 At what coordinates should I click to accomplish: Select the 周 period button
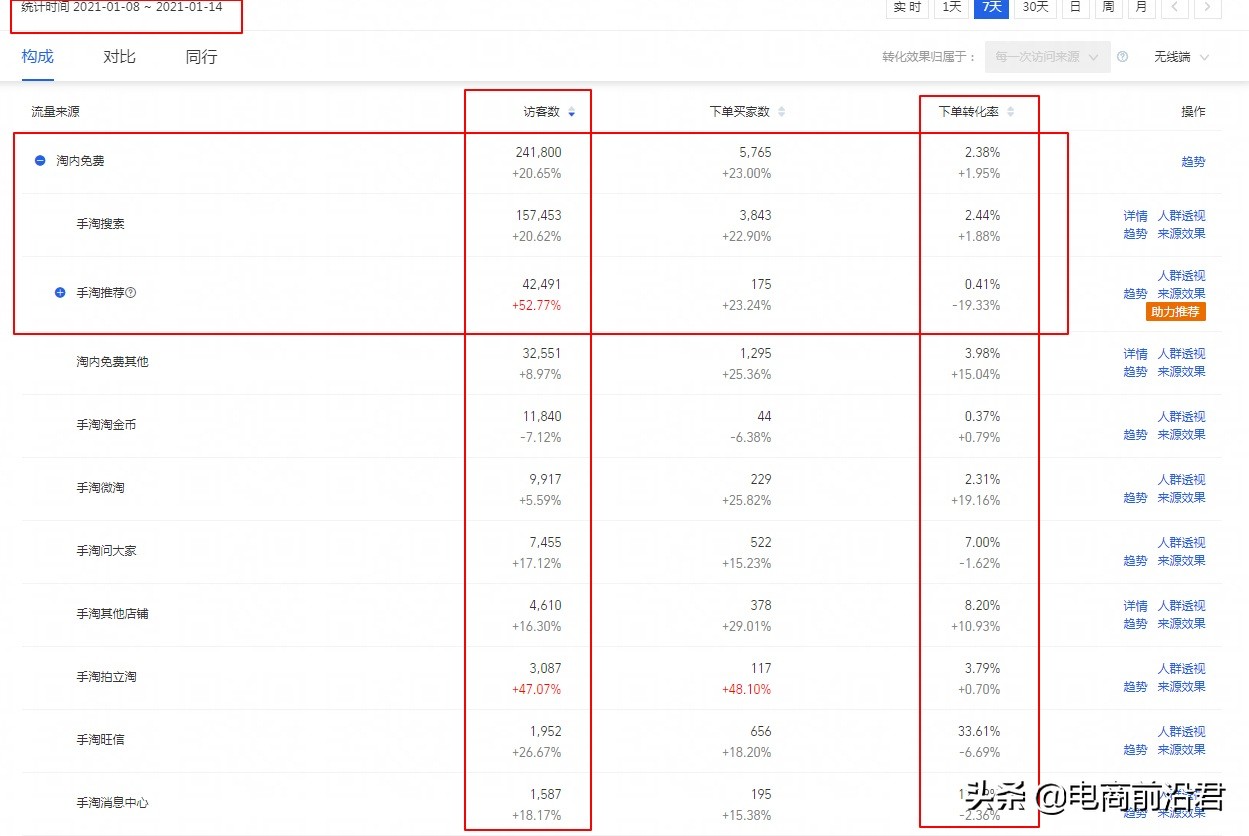pyautogui.click(x=1108, y=7)
